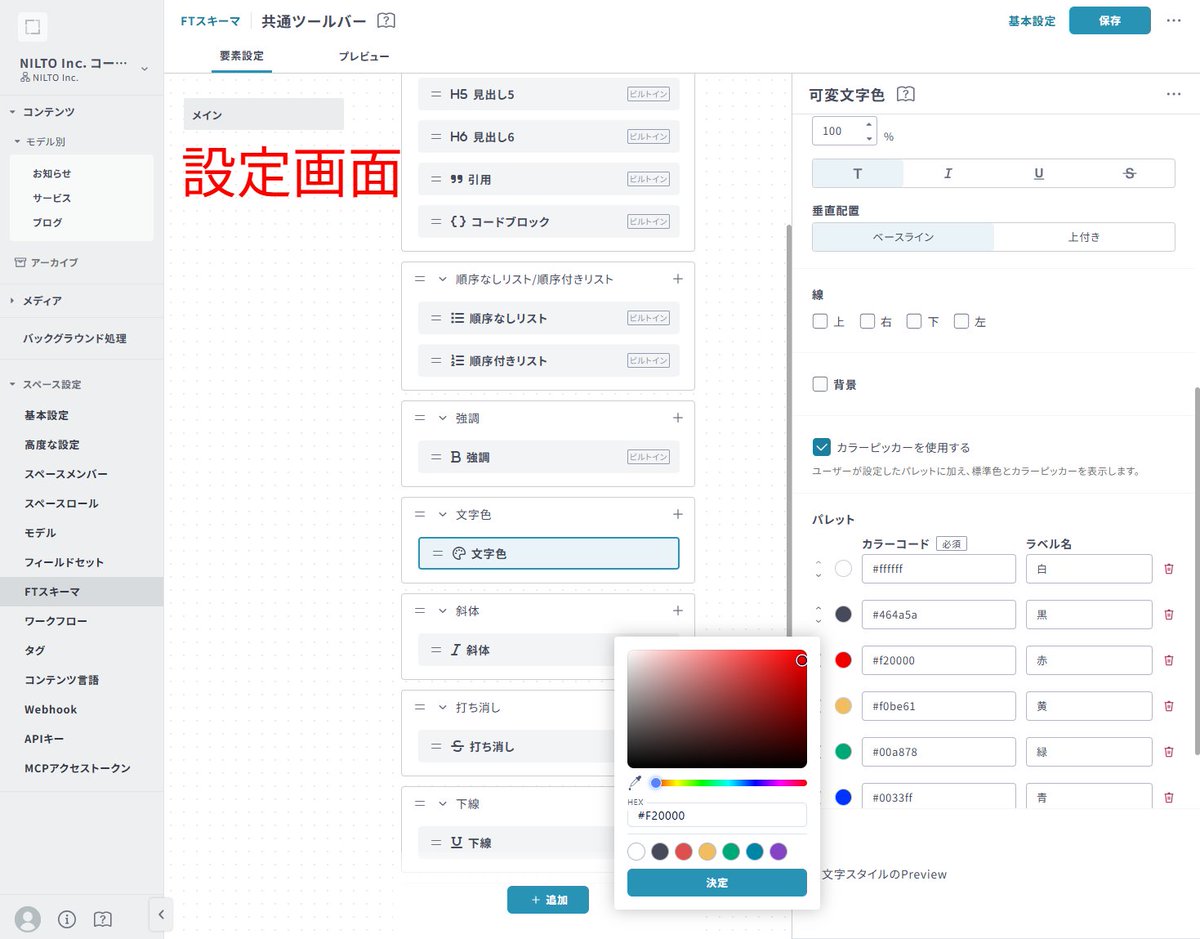Screen dimensions: 1200x939
Task: Click the NILTO logo icon
Action: [34, 28]
